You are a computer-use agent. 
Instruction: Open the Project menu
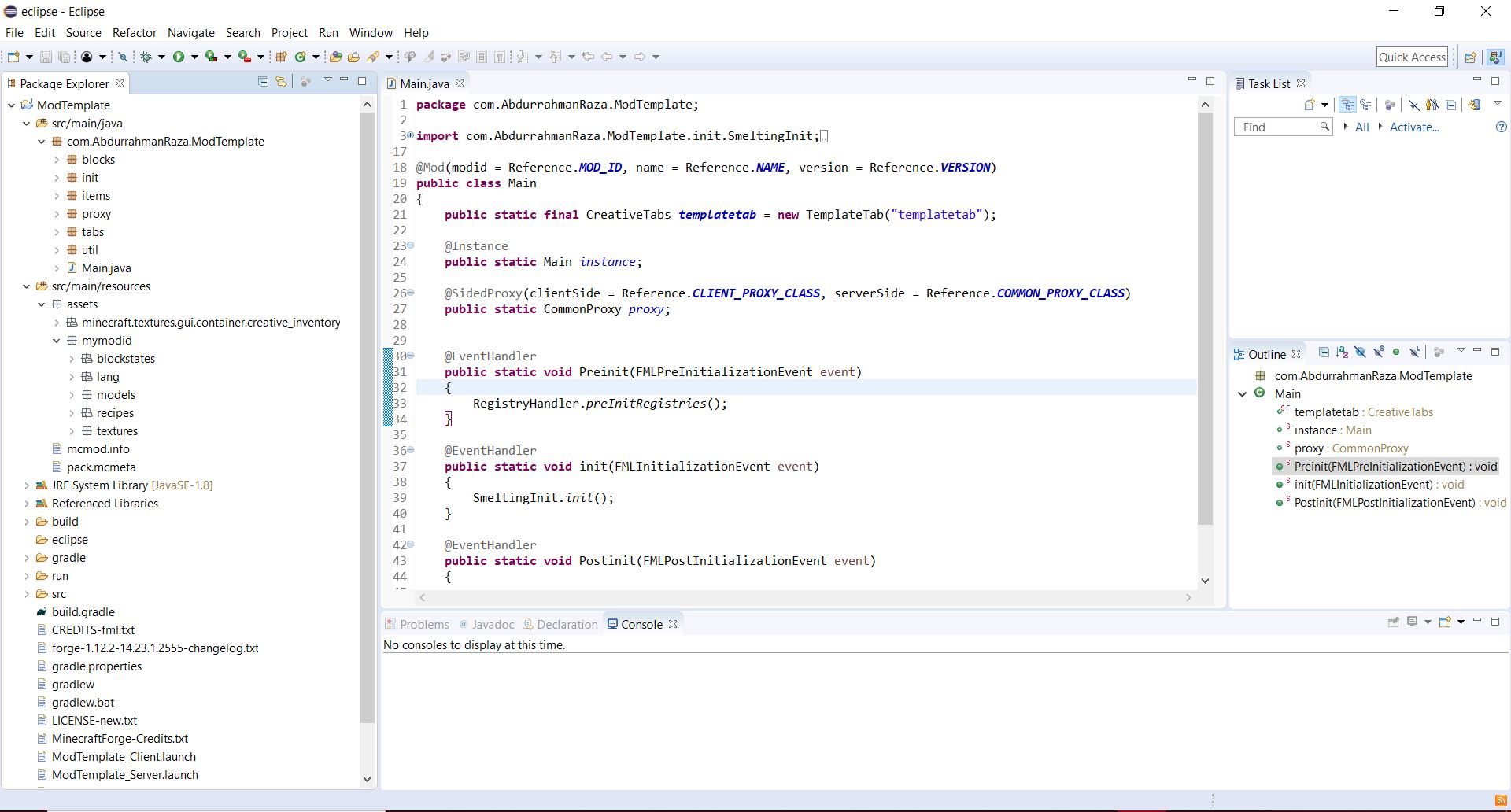[x=290, y=33]
